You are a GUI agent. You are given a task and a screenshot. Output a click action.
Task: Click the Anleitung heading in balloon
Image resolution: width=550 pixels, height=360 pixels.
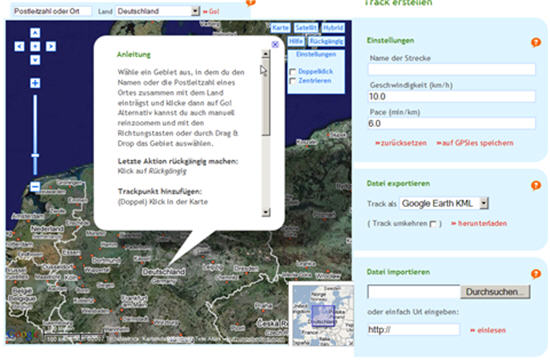point(134,55)
